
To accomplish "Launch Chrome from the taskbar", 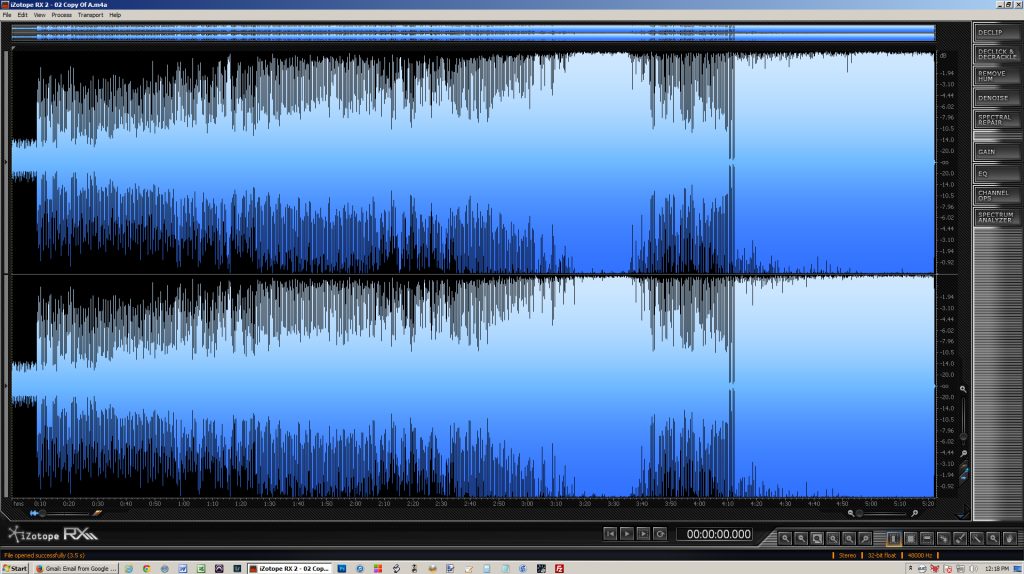I will 146,568.
